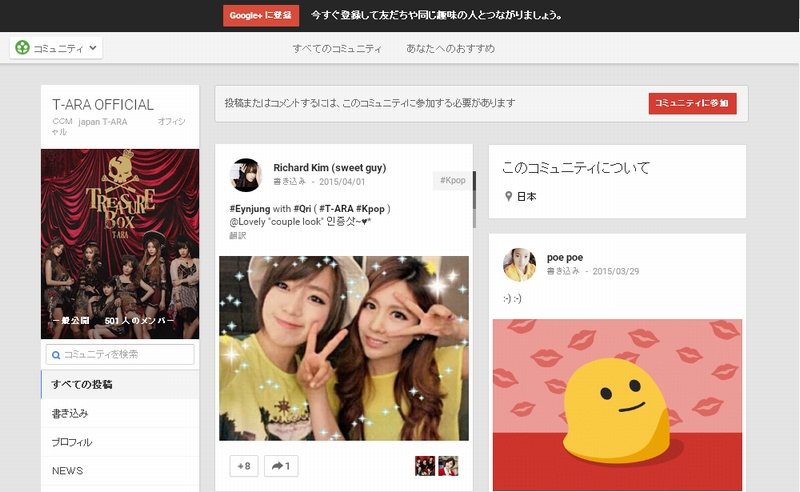Click the poe poe user name

565,257
